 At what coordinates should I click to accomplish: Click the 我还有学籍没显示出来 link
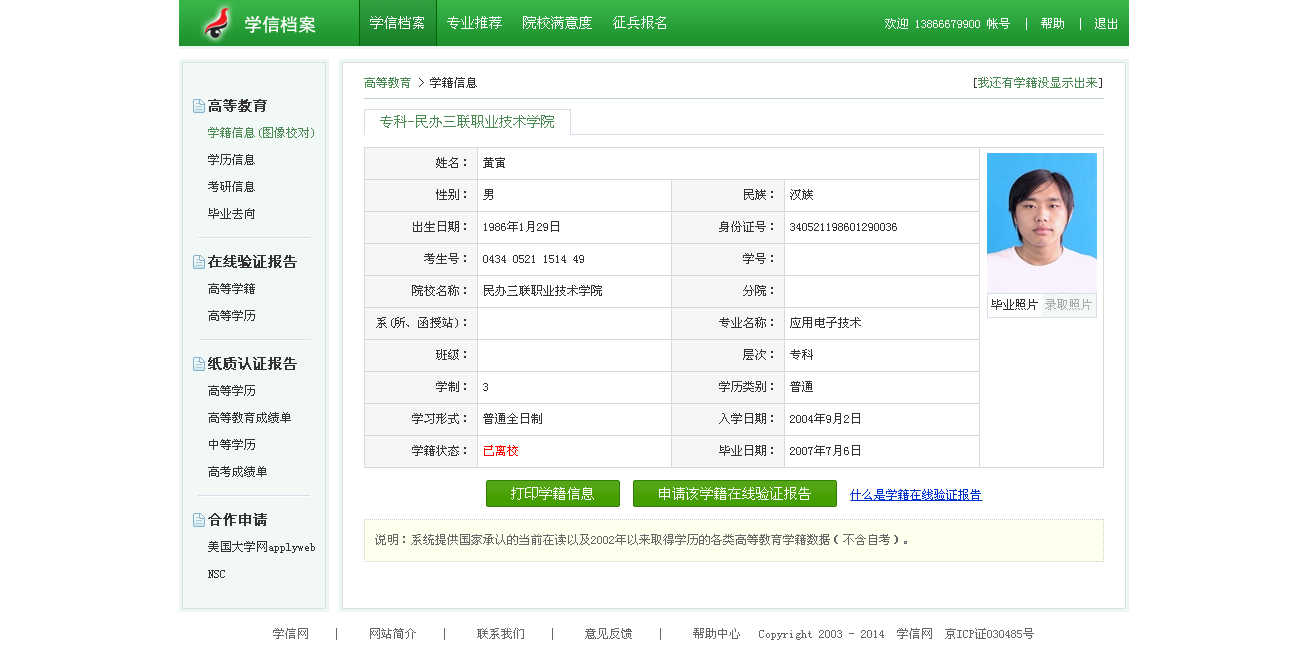[1038, 83]
